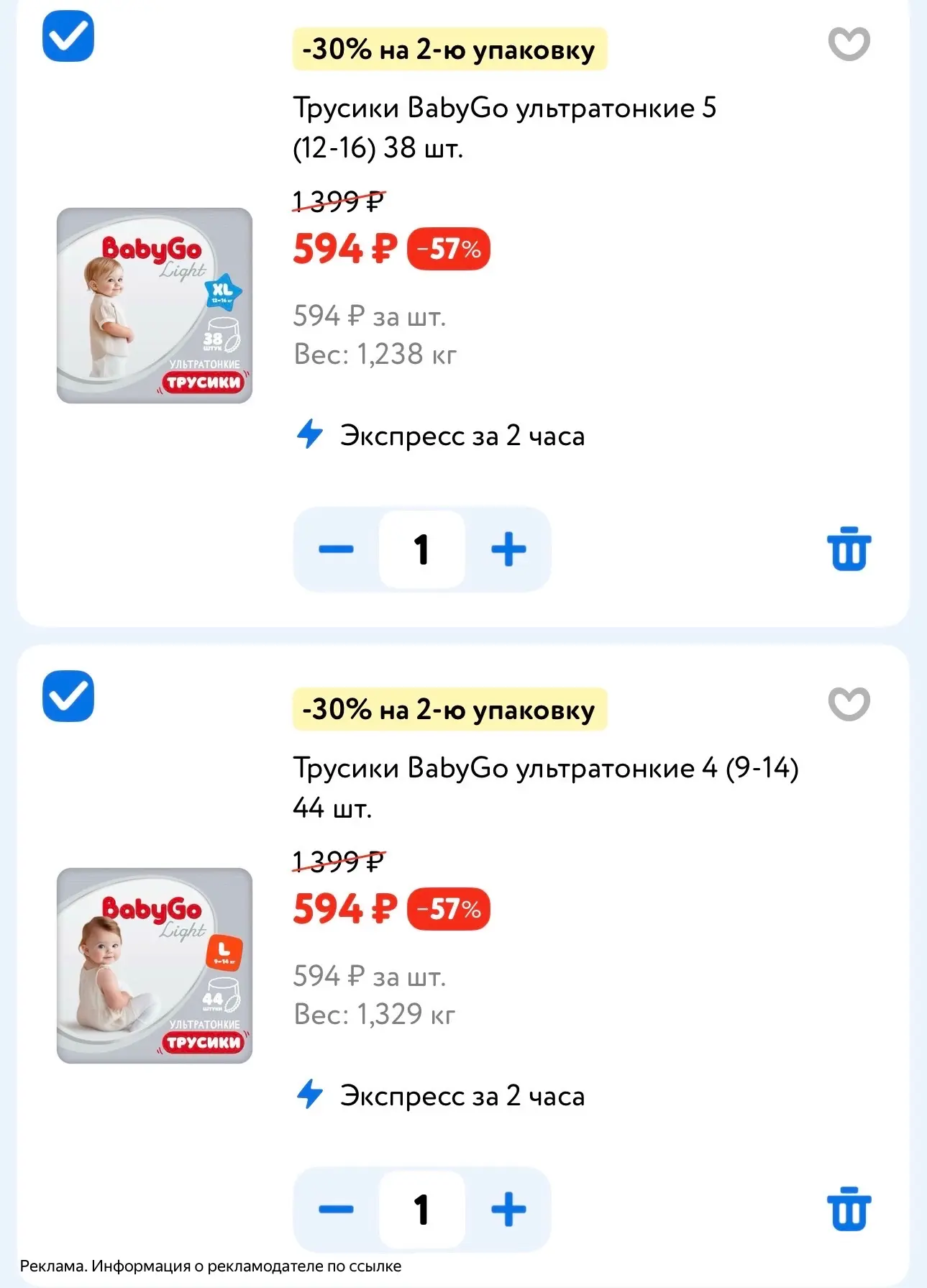Image resolution: width=927 pixels, height=1288 pixels.
Task: Uncheck the BabyGo 4 (9-14) 44 шт. item
Action: (68, 696)
